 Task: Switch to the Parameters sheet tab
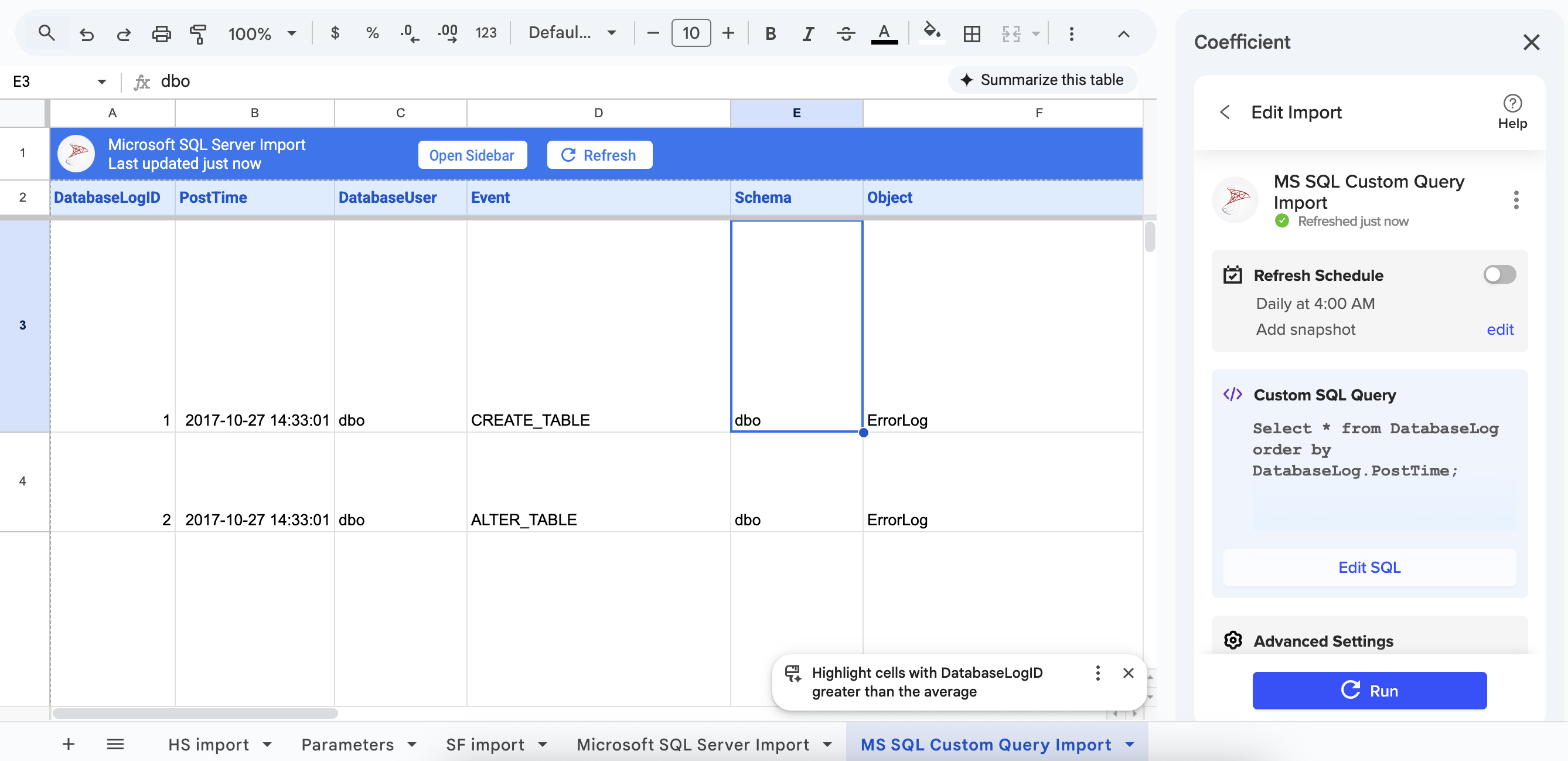[x=347, y=744]
